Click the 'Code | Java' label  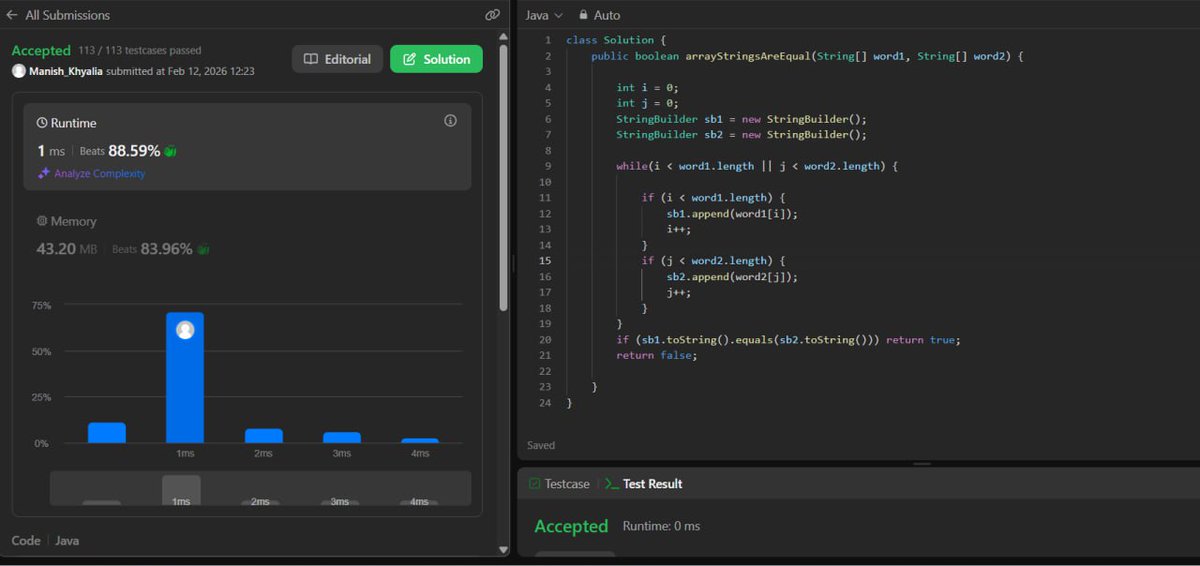(45, 540)
